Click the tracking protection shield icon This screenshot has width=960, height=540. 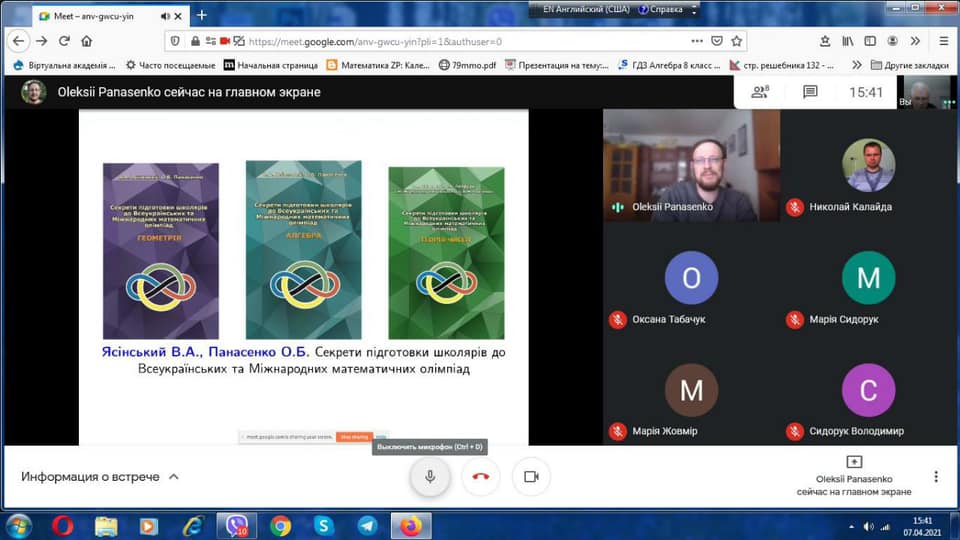click(x=175, y=41)
